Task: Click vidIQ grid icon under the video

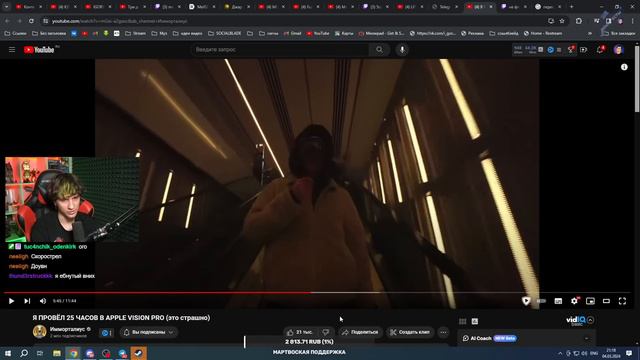Action: [462, 321]
